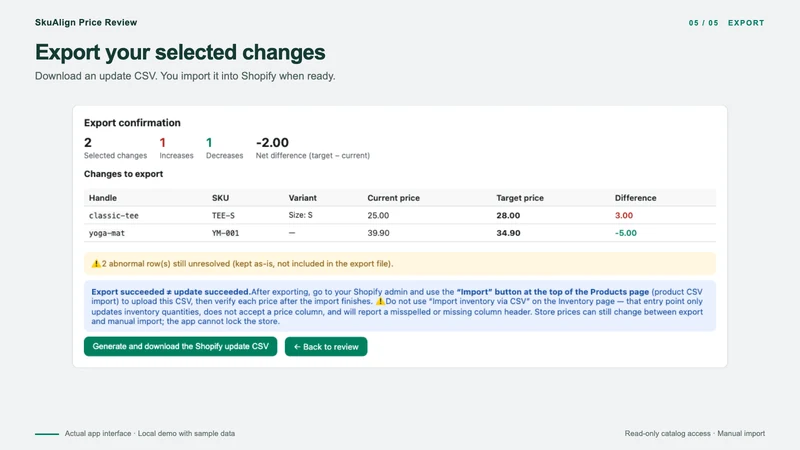Click the warning icon before 'Do not use'
Viewport: 800px width, 450px height.
(380, 301)
